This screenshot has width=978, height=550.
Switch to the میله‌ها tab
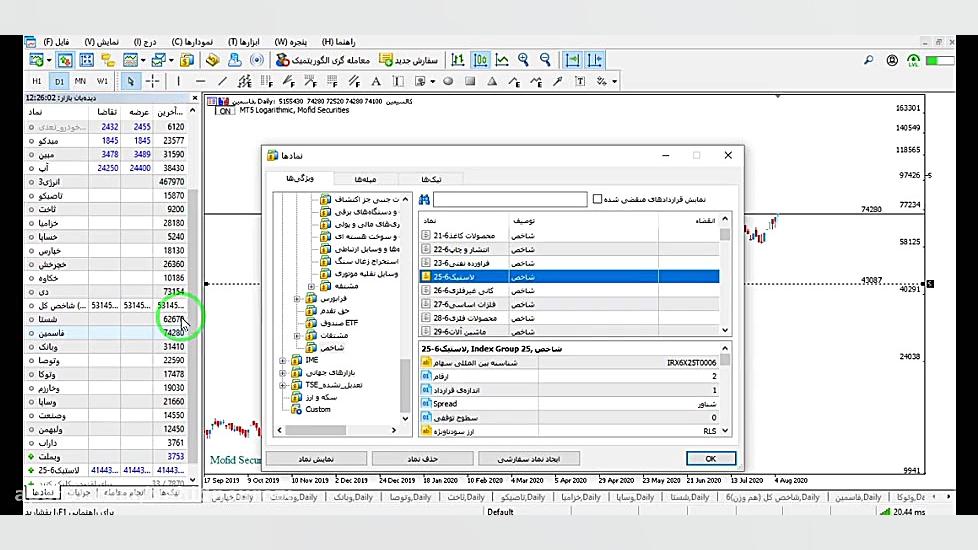pos(366,179)
